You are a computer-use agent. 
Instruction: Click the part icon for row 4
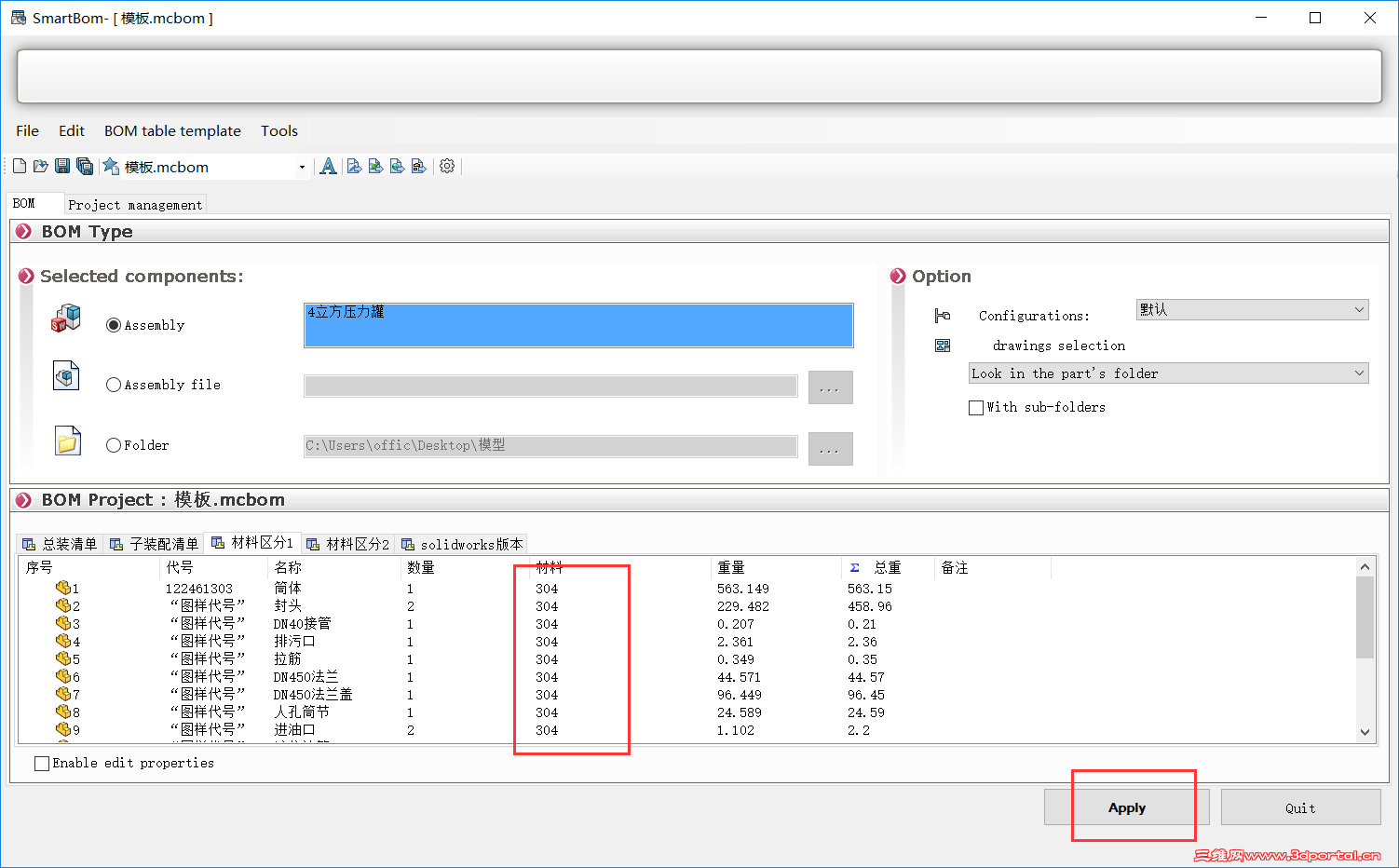tap(63, 641)
